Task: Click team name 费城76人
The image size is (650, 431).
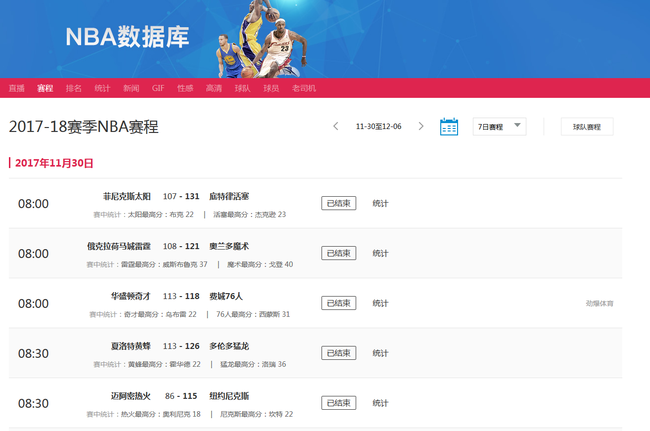Action: pyautogui.click(x=226, y=296)
